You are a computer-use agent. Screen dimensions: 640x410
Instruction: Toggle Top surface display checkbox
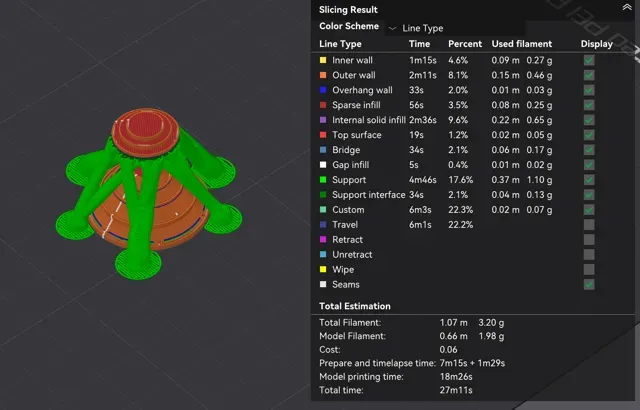[x=589, y=135]
